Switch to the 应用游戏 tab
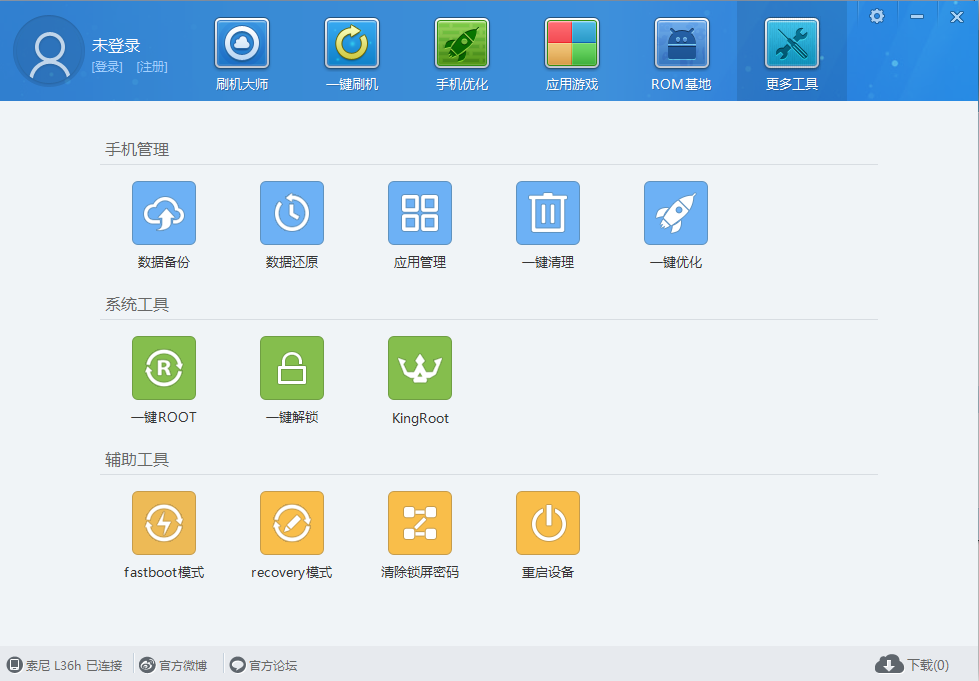The height and width of the screenshot is (681, 979). [x=572, y=54]
